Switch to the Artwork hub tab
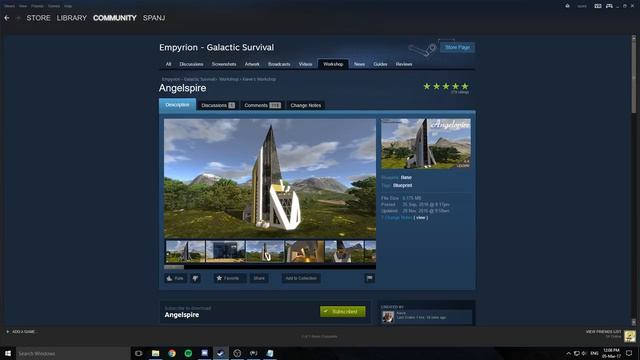640x360 pixels. click(252, 64)
